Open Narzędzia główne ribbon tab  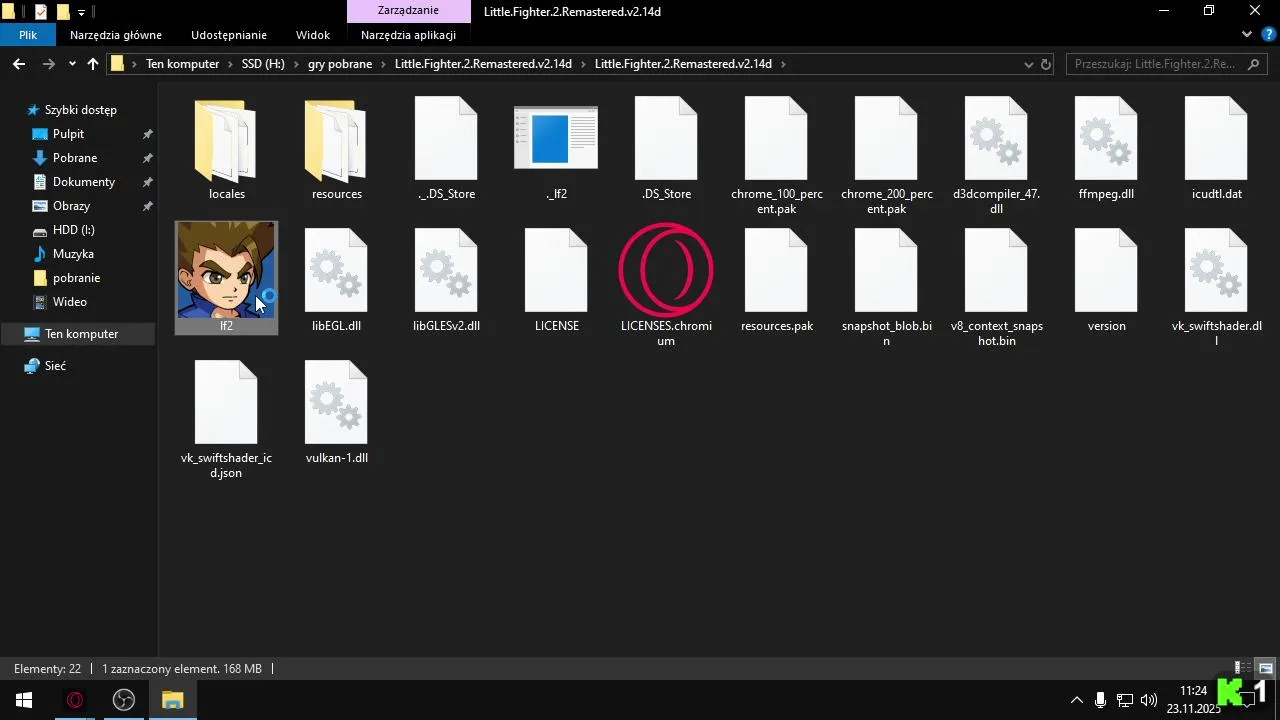point(116,35)
